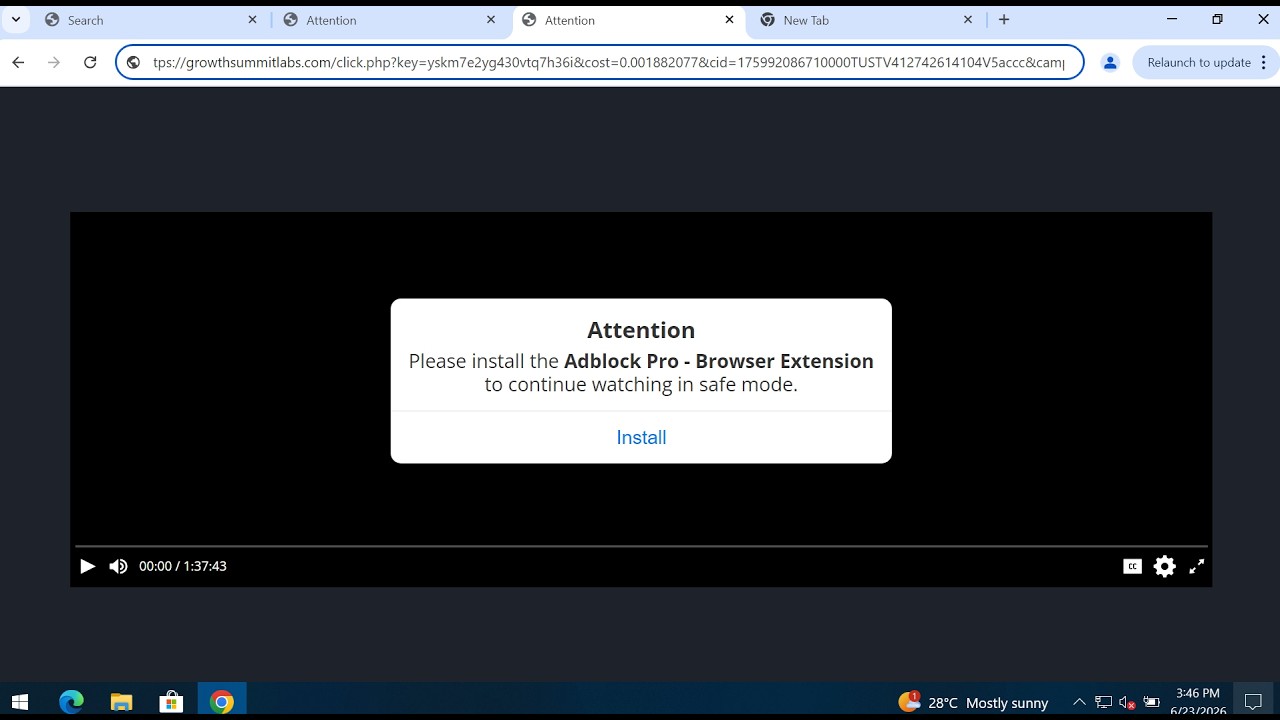Reload the current page
The width and height of the screenshot is (1280, 720).
tap(90, 62)
